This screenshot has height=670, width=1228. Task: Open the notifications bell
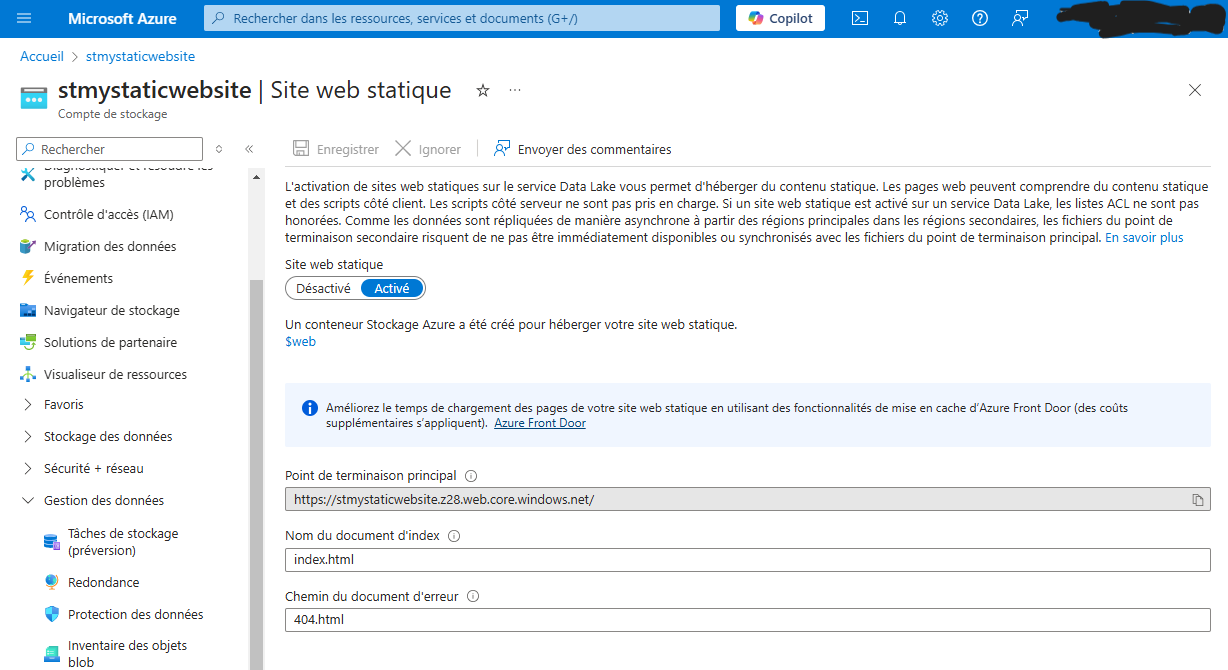(900, 18)
